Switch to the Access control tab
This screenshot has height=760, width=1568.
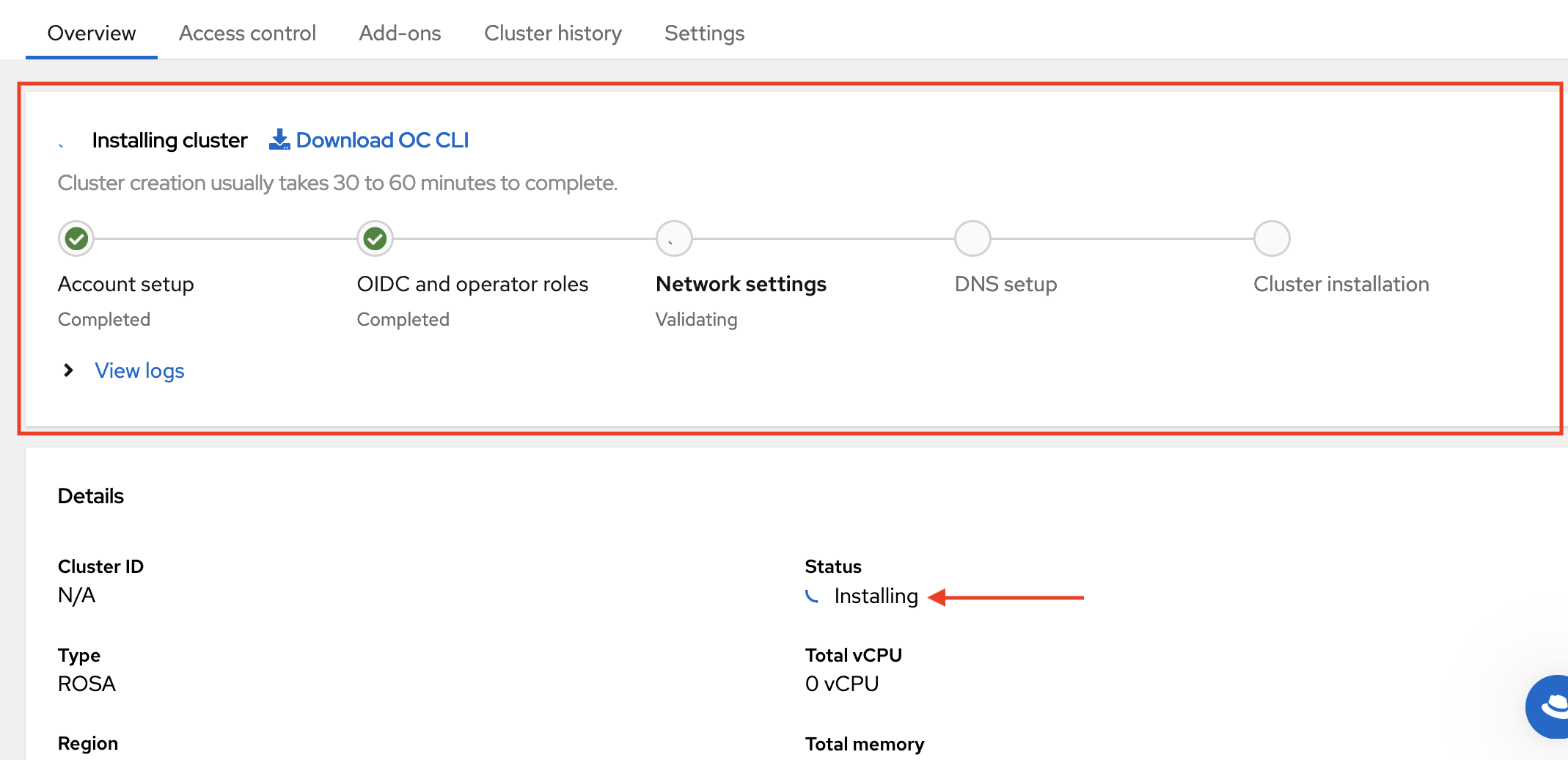247,33
